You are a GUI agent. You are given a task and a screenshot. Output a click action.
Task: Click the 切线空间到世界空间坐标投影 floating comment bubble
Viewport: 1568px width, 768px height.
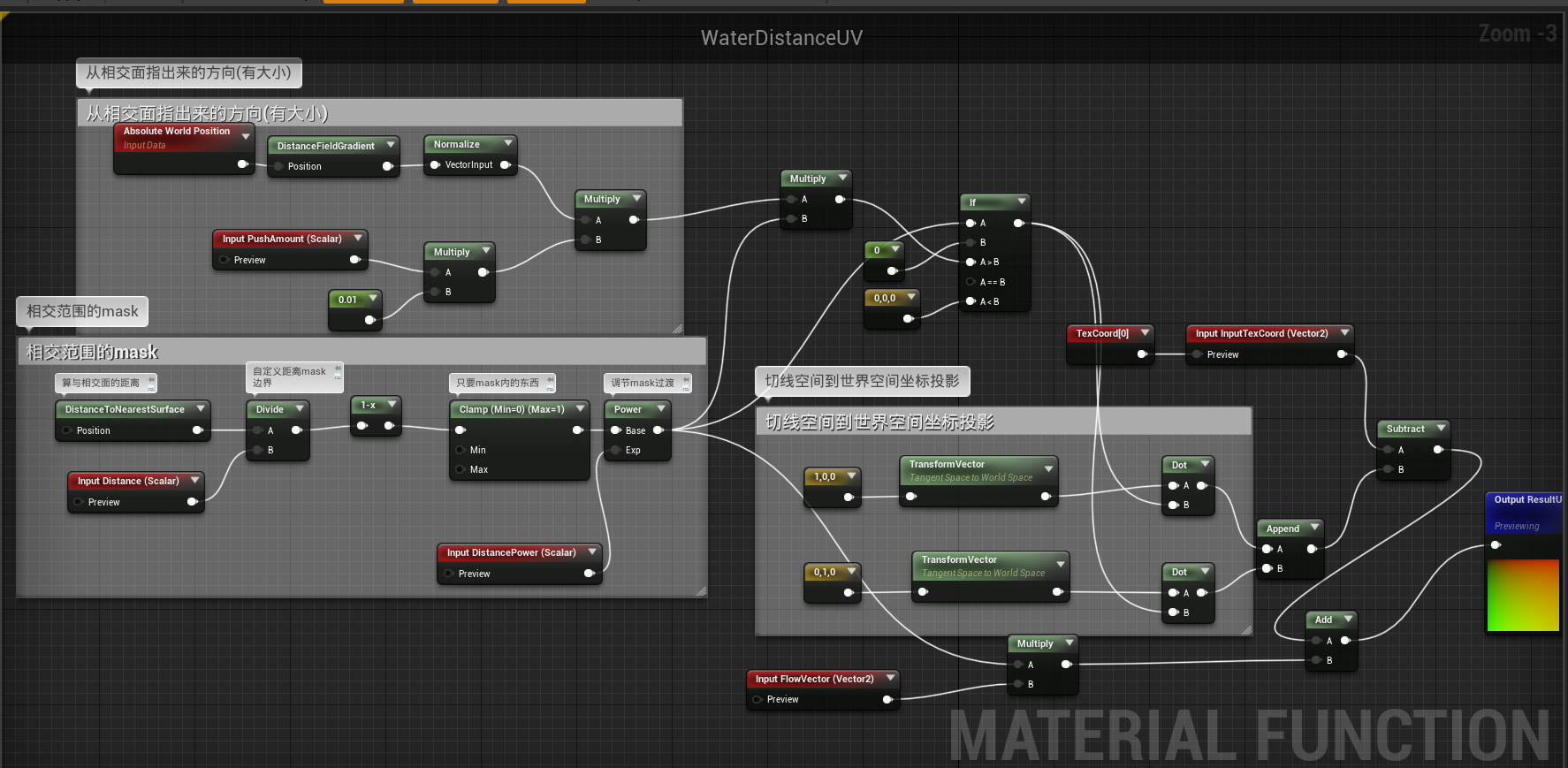click(x=862, y=381)
